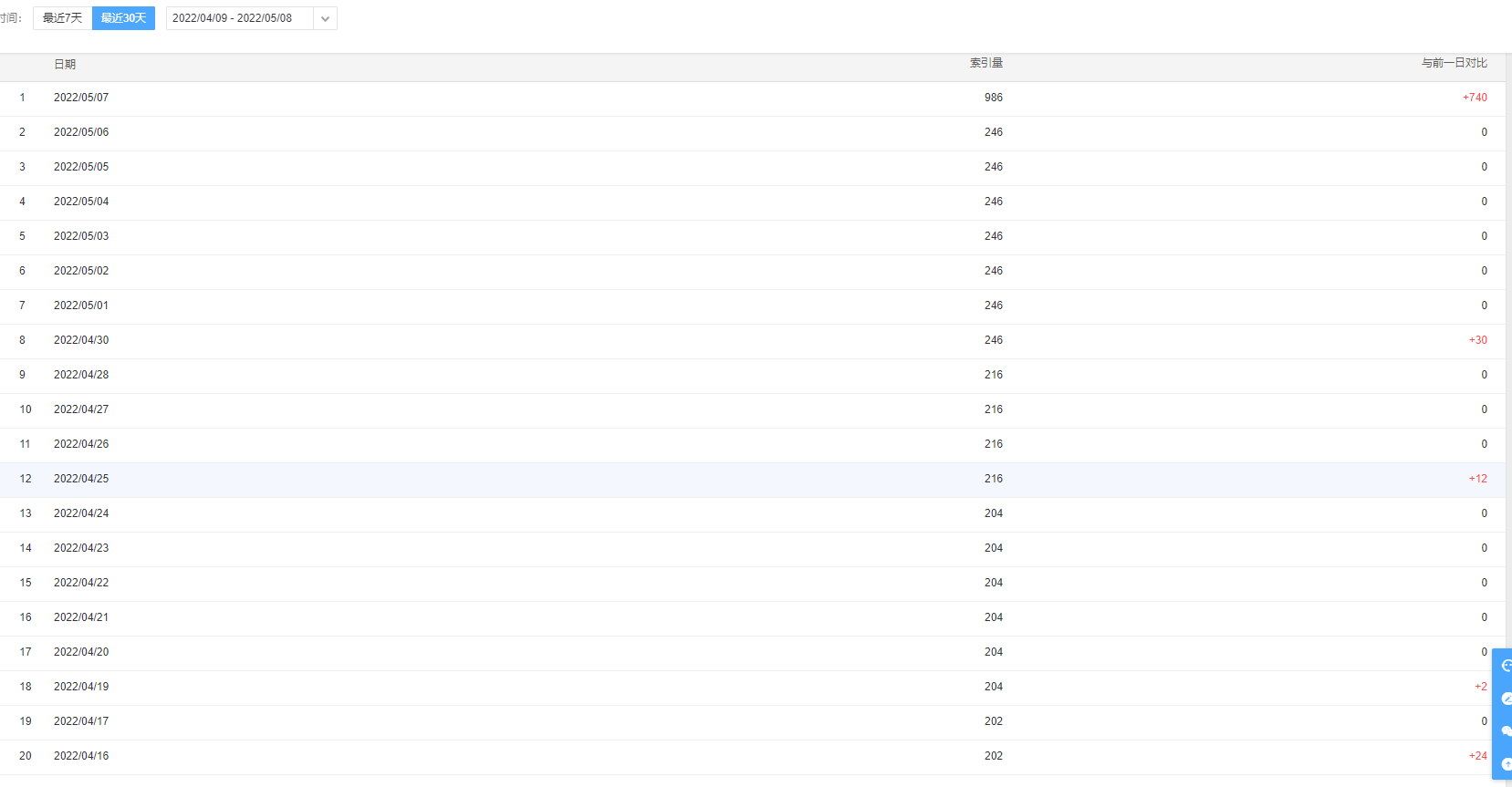This screenshot has width=1512, height=787.
Task: Expand the date range dropdown chevron
Action: 325,18
